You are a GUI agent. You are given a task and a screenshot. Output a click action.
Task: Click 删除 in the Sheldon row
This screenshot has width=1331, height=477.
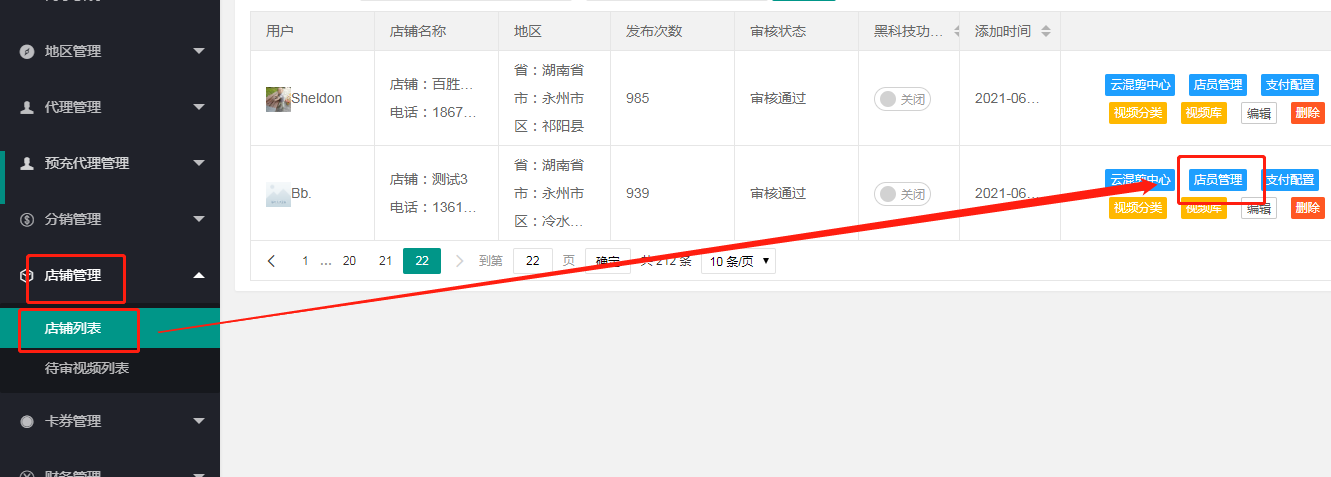(1308, 113)
